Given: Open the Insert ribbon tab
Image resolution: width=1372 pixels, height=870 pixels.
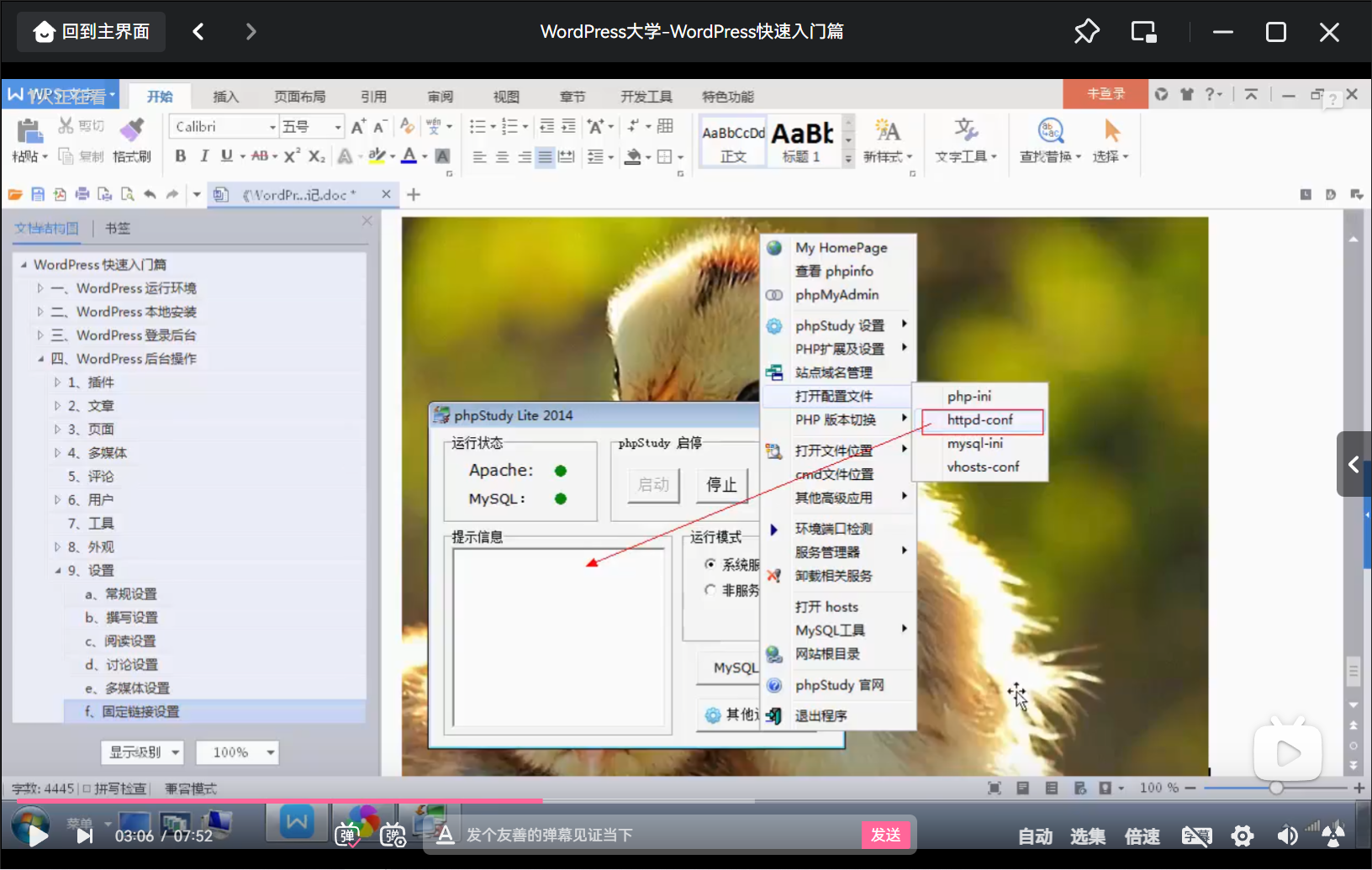Looking at the screenshot, I should 225,97.
